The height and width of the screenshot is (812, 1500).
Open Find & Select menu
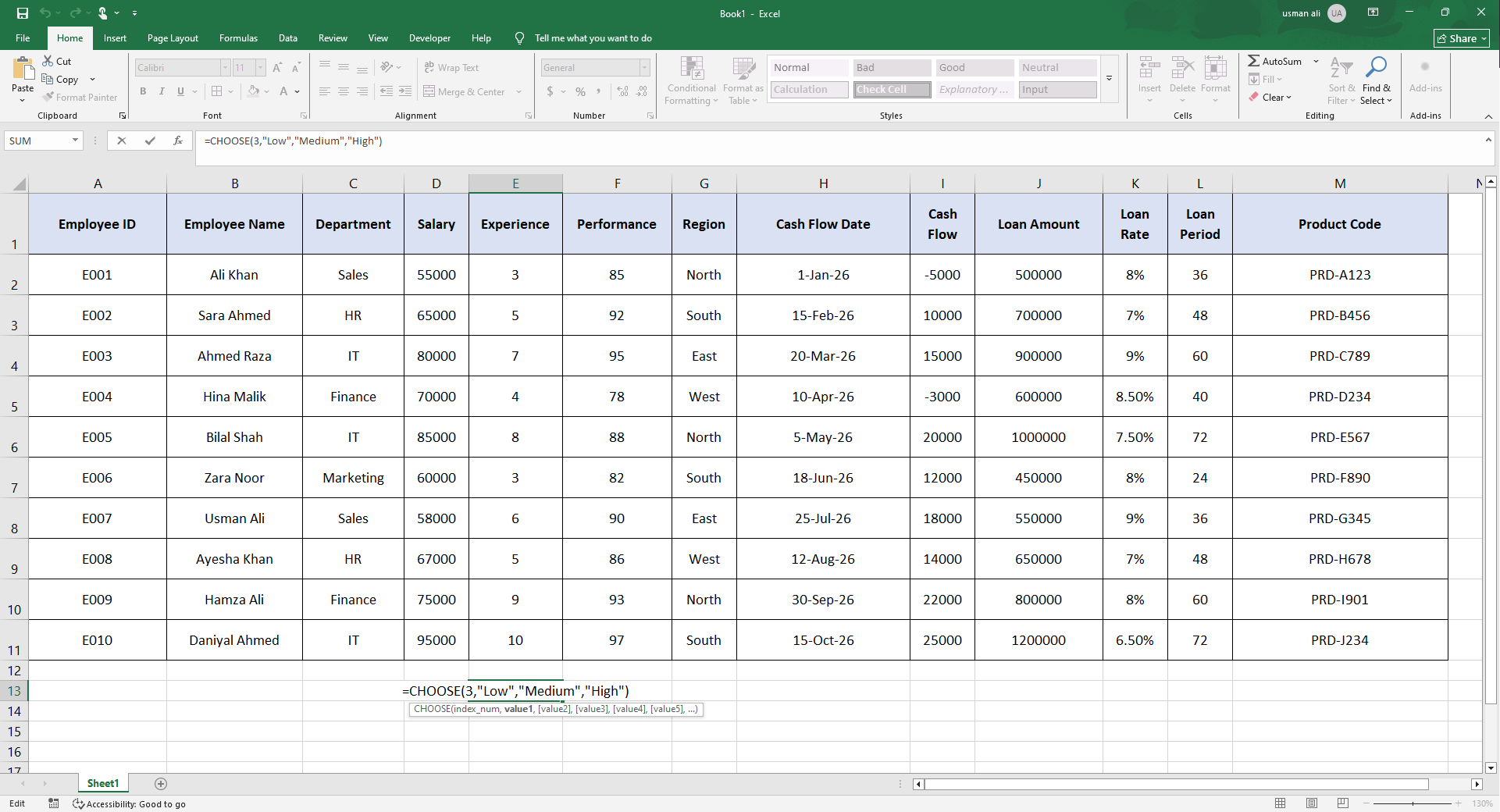pyautogui.click(x=1376, y=80)
